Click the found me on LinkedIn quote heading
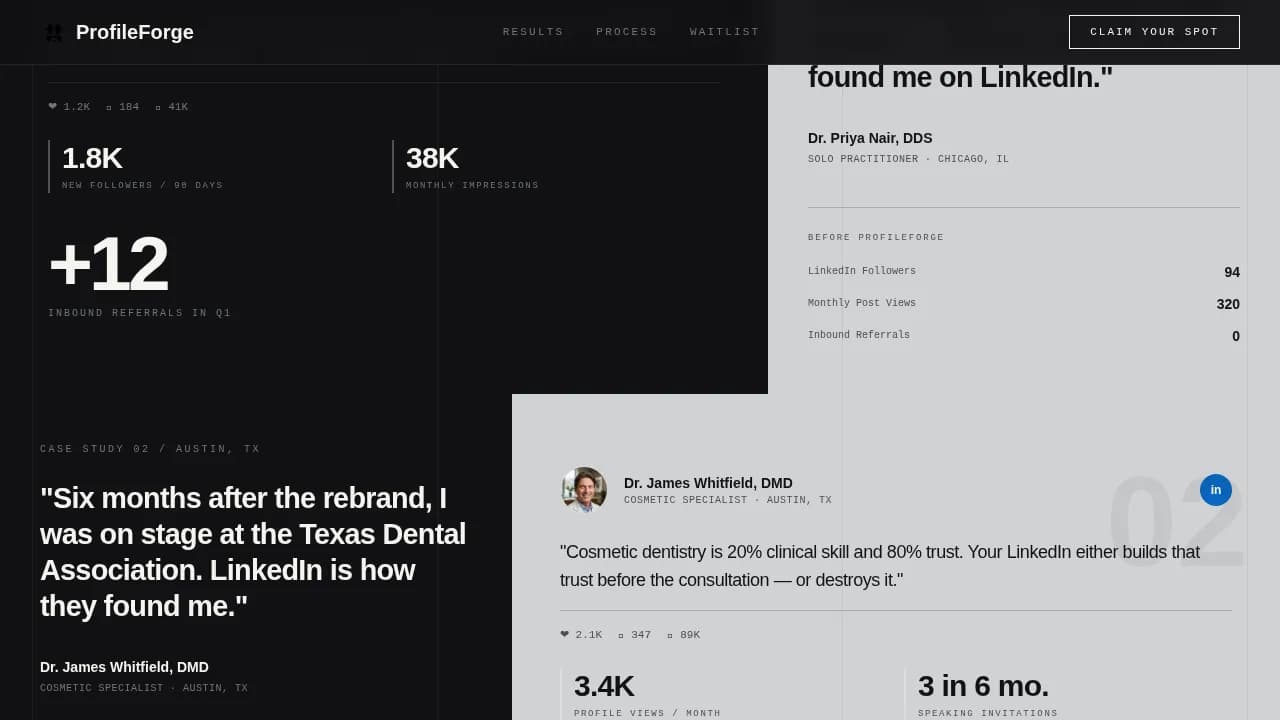This screenshot has height=720, width=1280. coord(960,77)
